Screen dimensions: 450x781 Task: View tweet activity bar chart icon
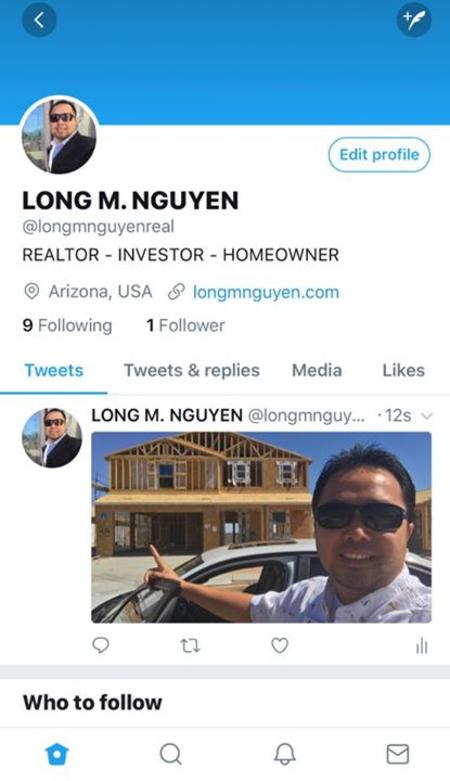point(422,646)
